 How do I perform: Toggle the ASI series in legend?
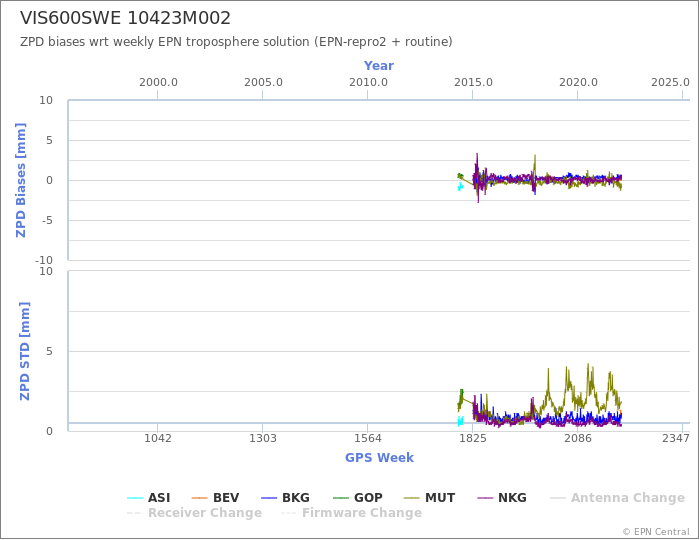(x=149, y=498)
